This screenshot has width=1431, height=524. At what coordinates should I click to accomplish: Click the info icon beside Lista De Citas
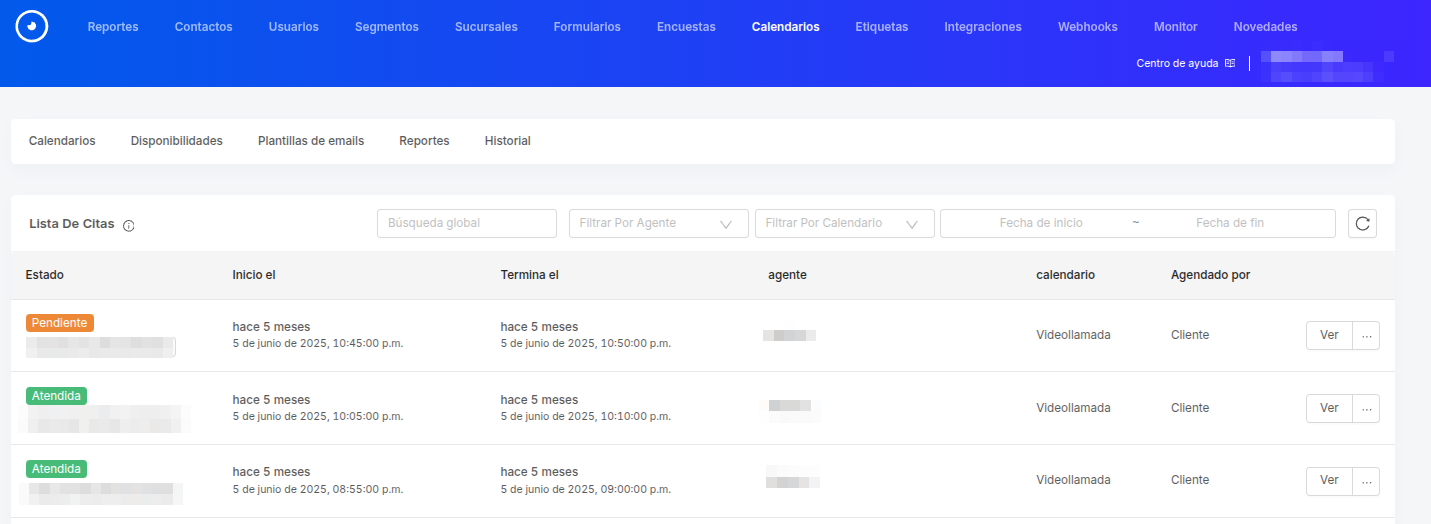tap(129, 225)
